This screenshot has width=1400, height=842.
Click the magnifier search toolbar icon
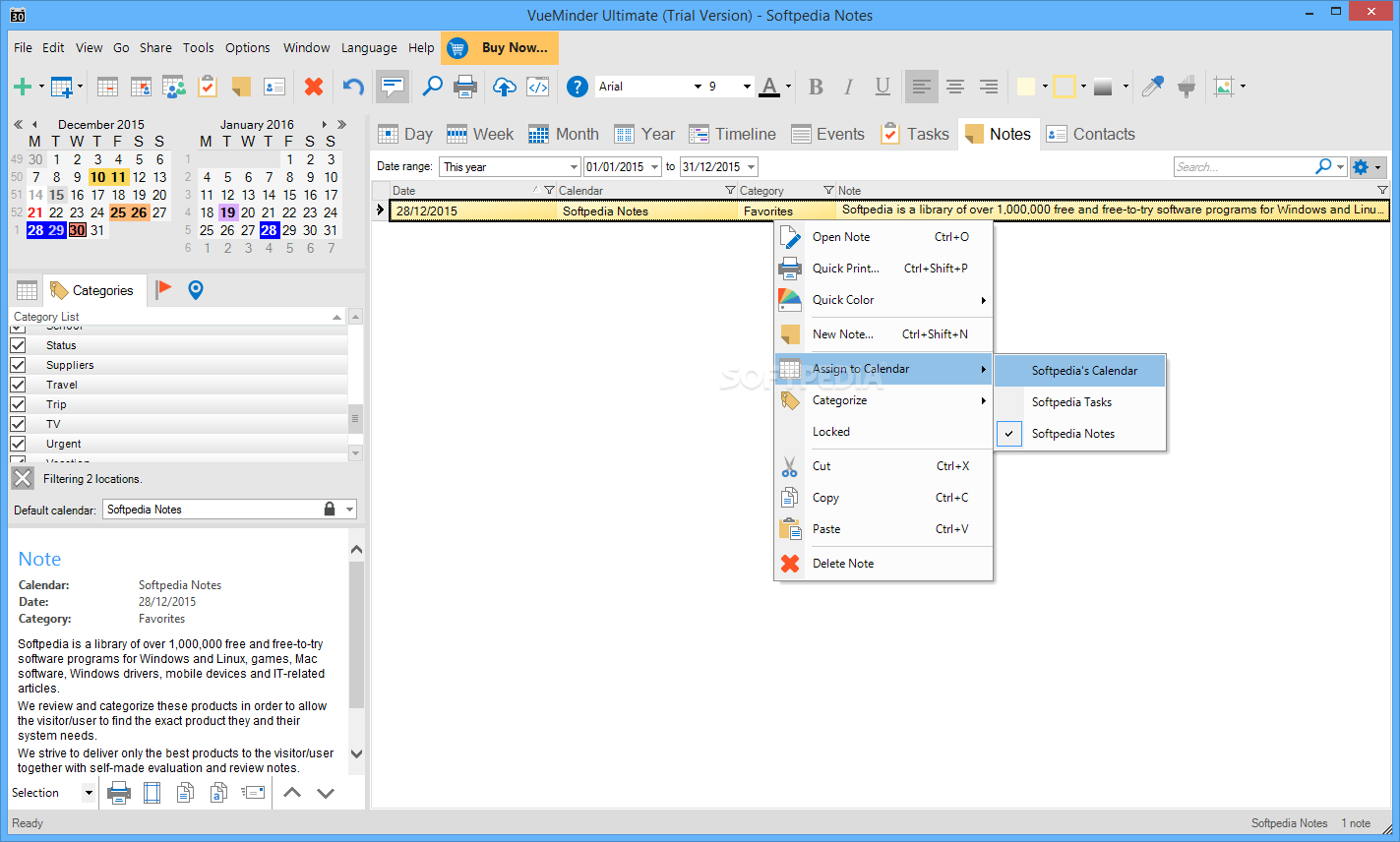[x=432, y=87]
